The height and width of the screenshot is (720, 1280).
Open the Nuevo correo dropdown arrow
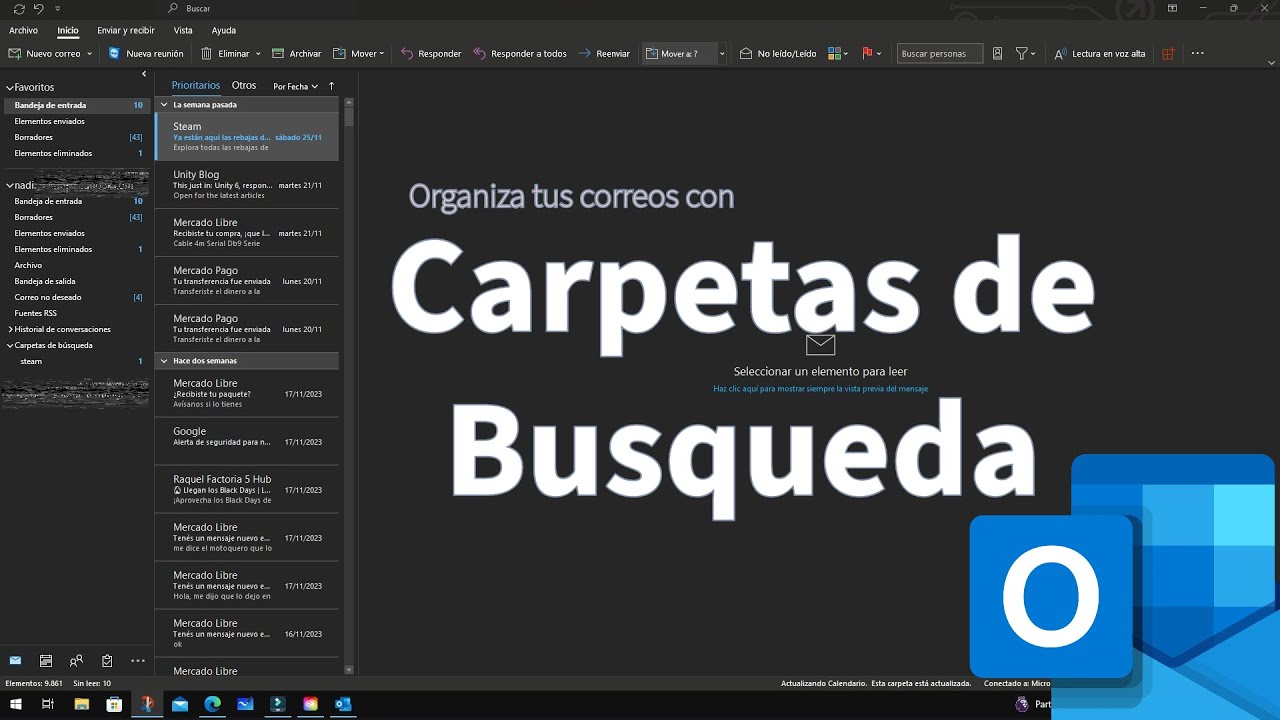[x=90, y=54]
